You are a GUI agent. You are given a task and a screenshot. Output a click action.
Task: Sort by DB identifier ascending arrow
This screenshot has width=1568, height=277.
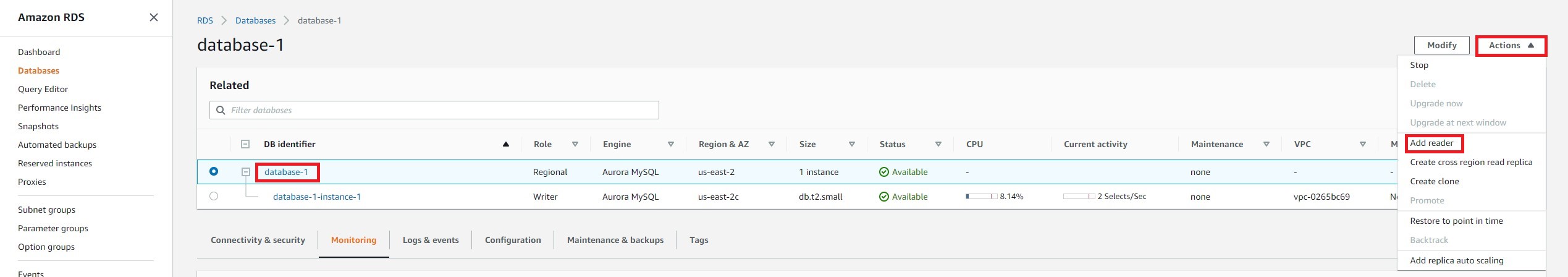point(505,144)
